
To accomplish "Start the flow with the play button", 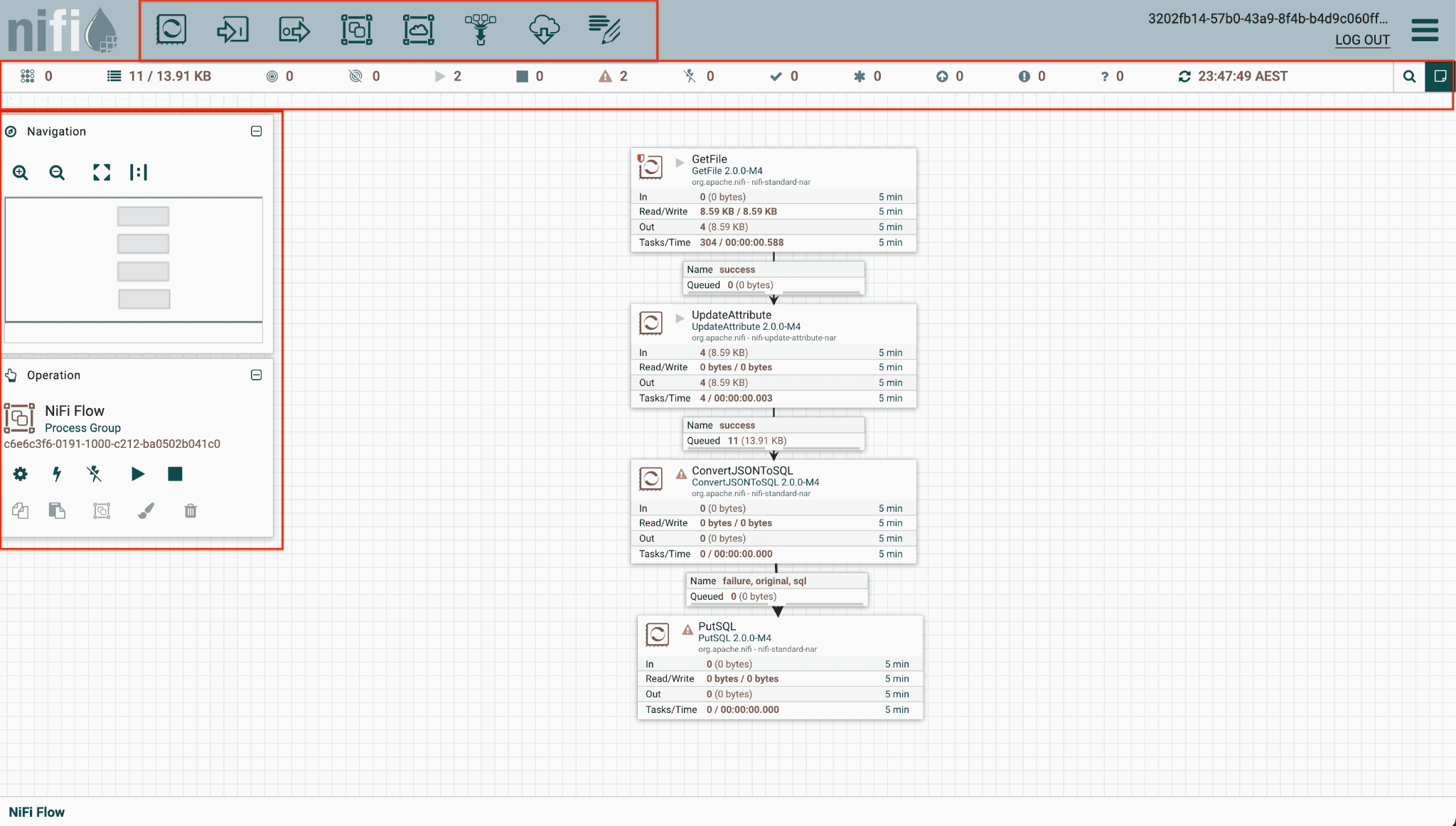I will tap(138, 473).
